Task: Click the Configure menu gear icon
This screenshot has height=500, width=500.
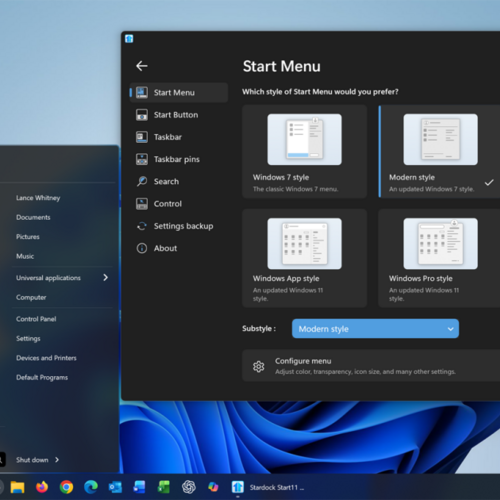Action: coord(258,366)
